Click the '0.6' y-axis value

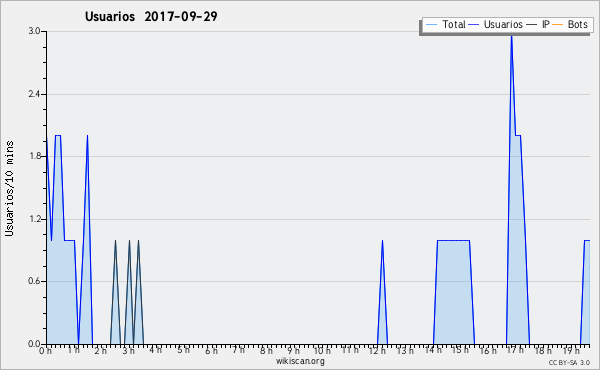(34, 281)
